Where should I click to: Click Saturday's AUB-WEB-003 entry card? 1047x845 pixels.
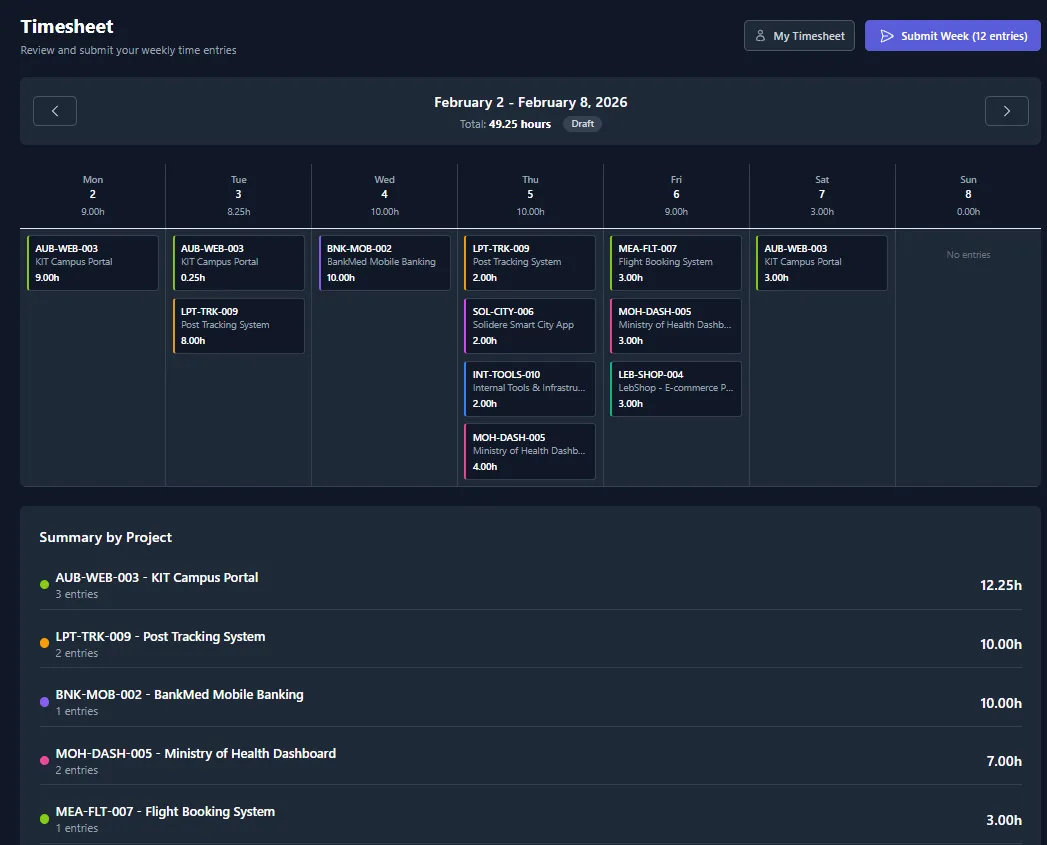821,262
